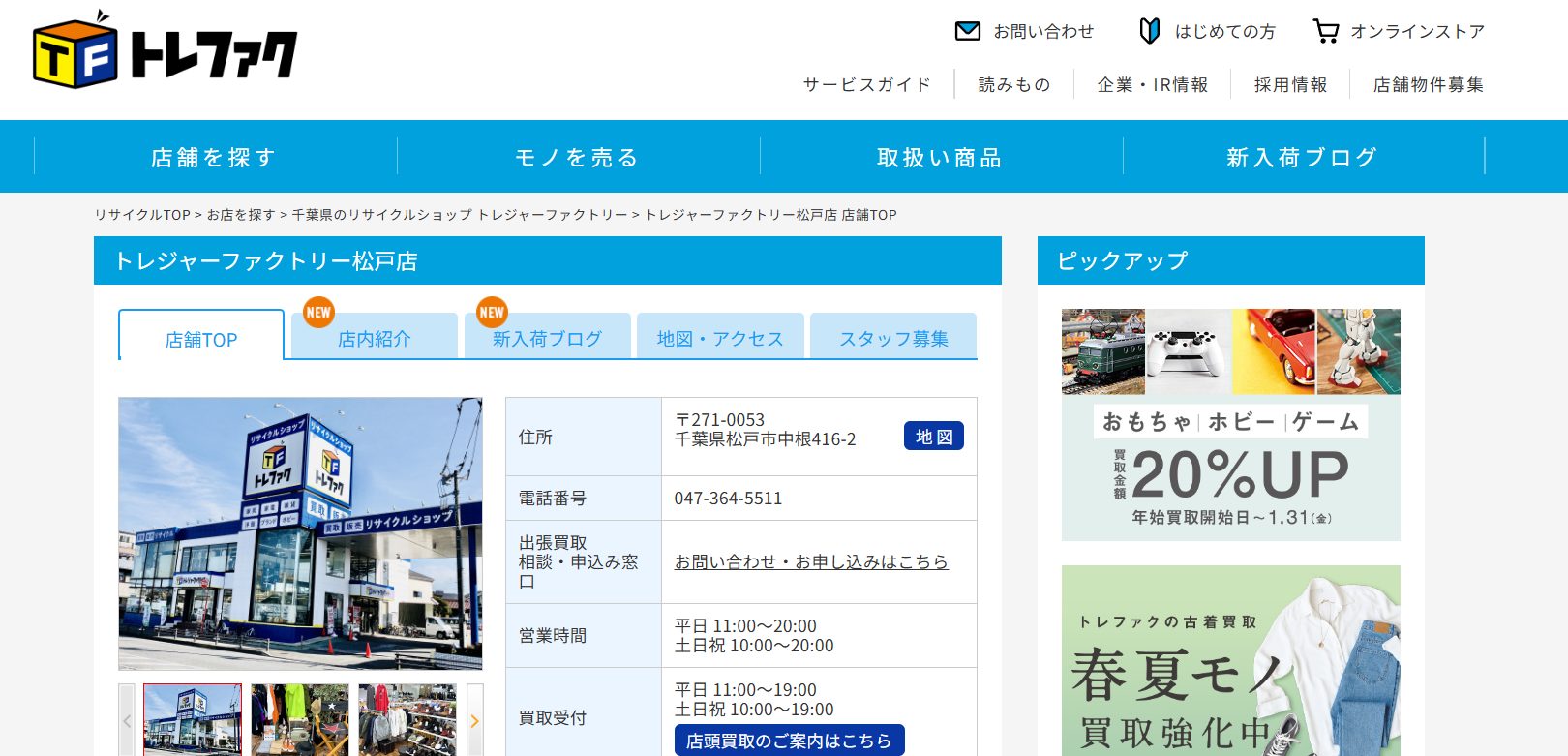Show next store photo with right arrow
The width and height of the screenshot is (1568, 756).
[x=474, y=720]
